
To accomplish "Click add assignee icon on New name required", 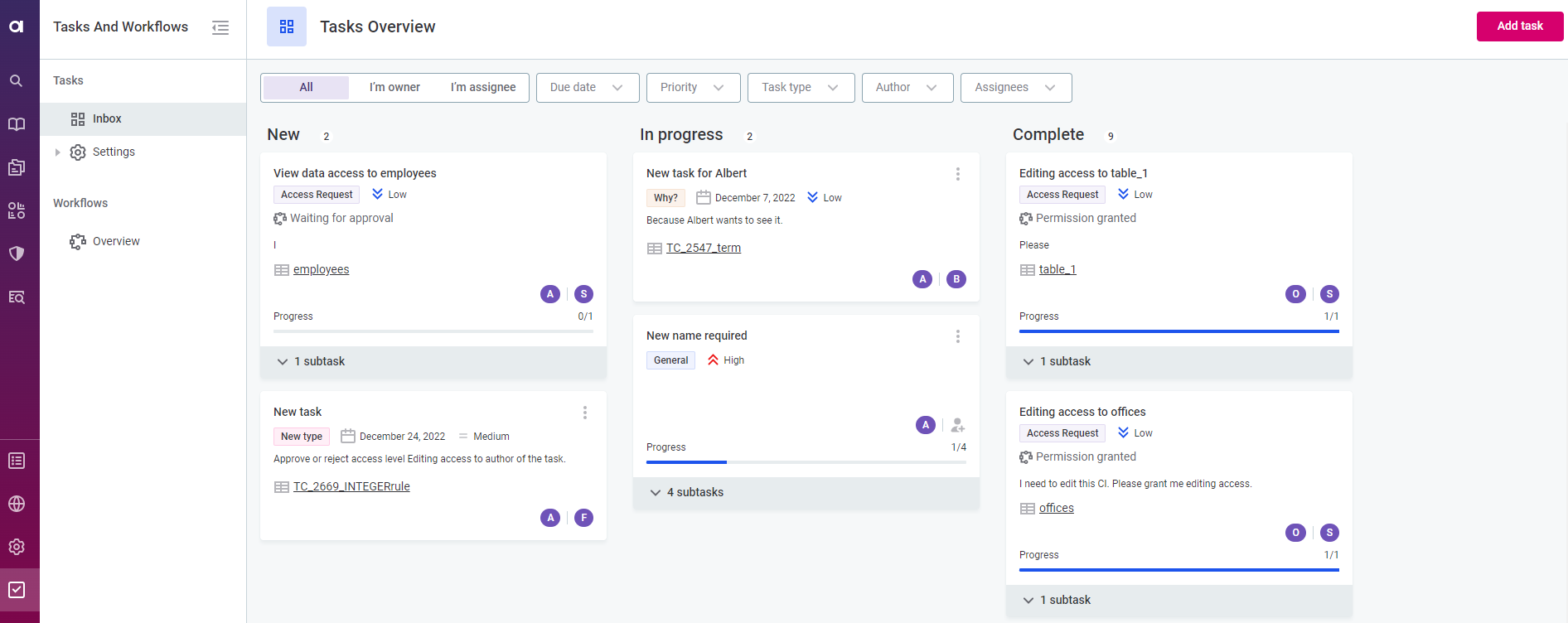I will tap(957, 425).
